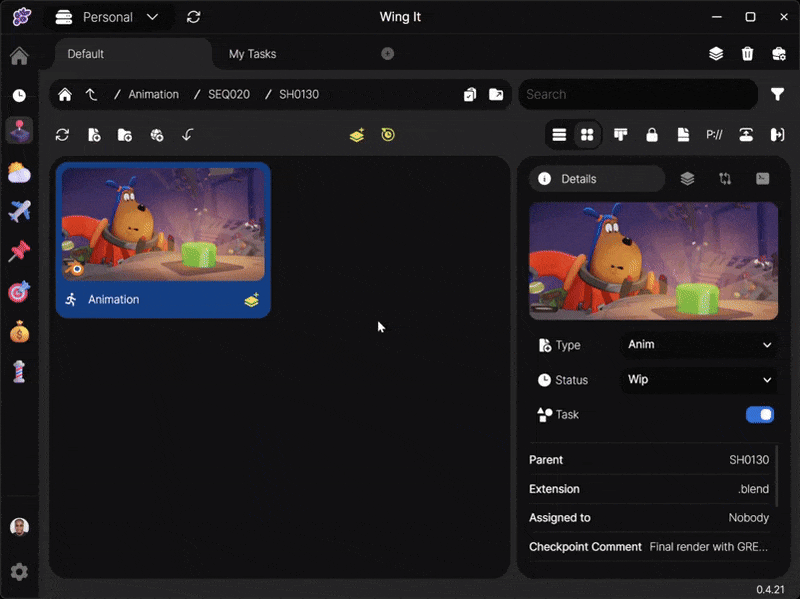Click the breadcrumb home icon

pos(65,94)
